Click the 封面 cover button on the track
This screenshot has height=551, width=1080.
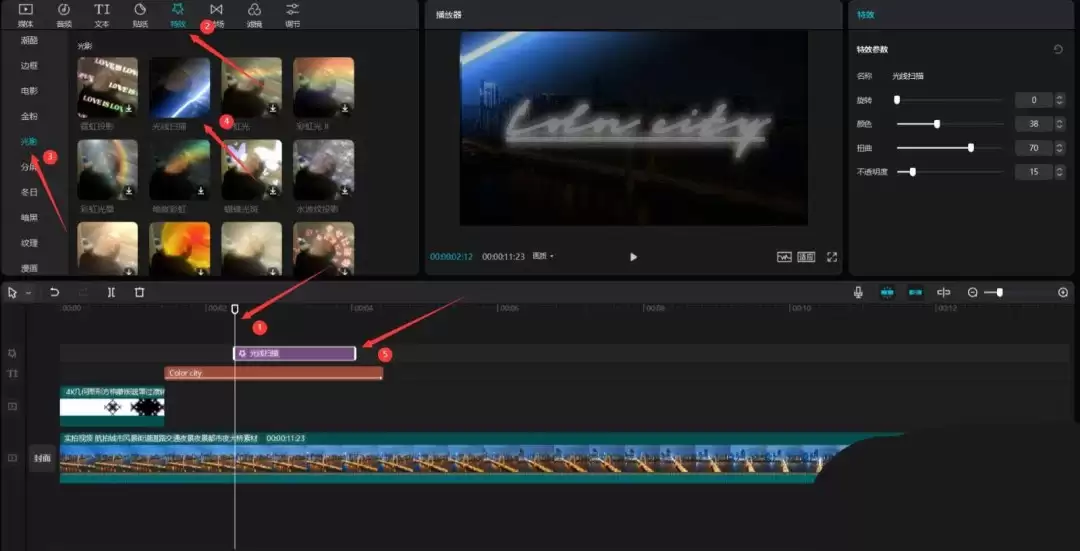click(41, 458)
